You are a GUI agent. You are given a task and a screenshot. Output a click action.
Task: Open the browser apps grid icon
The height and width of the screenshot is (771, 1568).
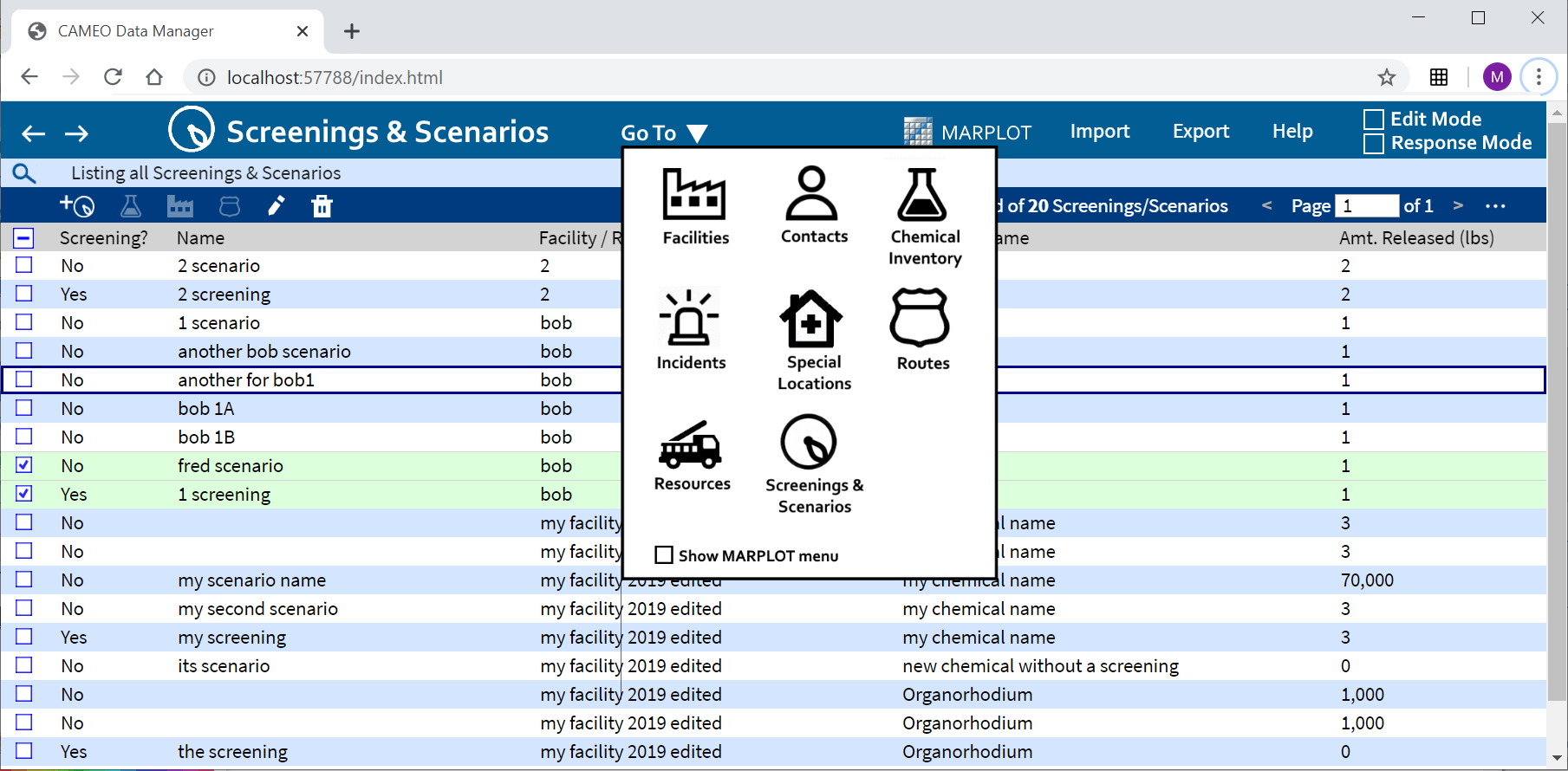pos(1439,77)
